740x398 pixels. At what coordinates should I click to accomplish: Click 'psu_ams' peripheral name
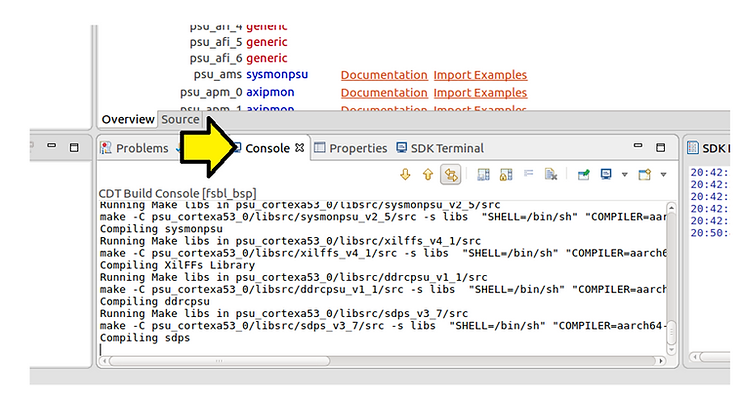[218, 75]
